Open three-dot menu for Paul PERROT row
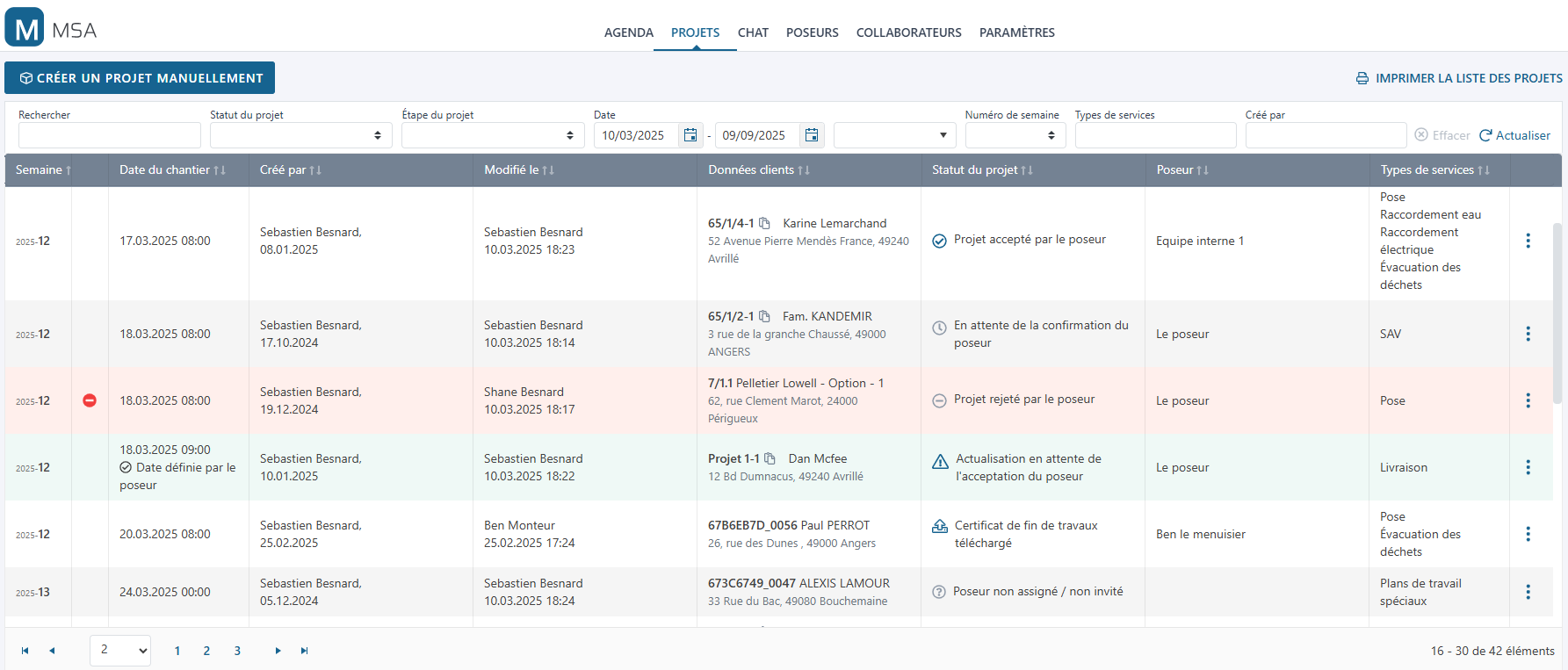The width and height of the screenshot is (1568, 670). 1528,534
